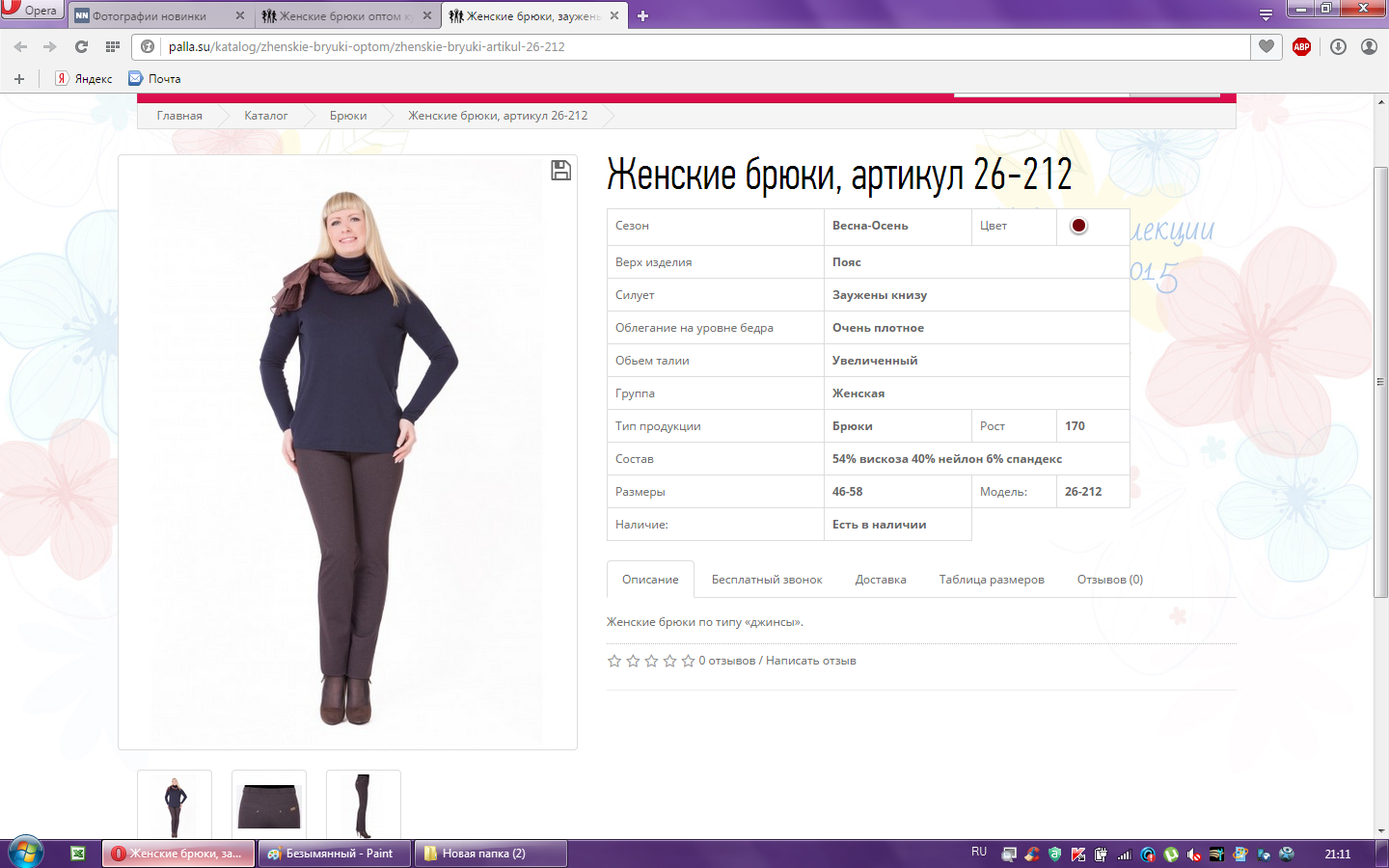This screenshot has height=868, width=1389.
Task: Go to Главная in the breadcrumbs
Action: [179, 116]
